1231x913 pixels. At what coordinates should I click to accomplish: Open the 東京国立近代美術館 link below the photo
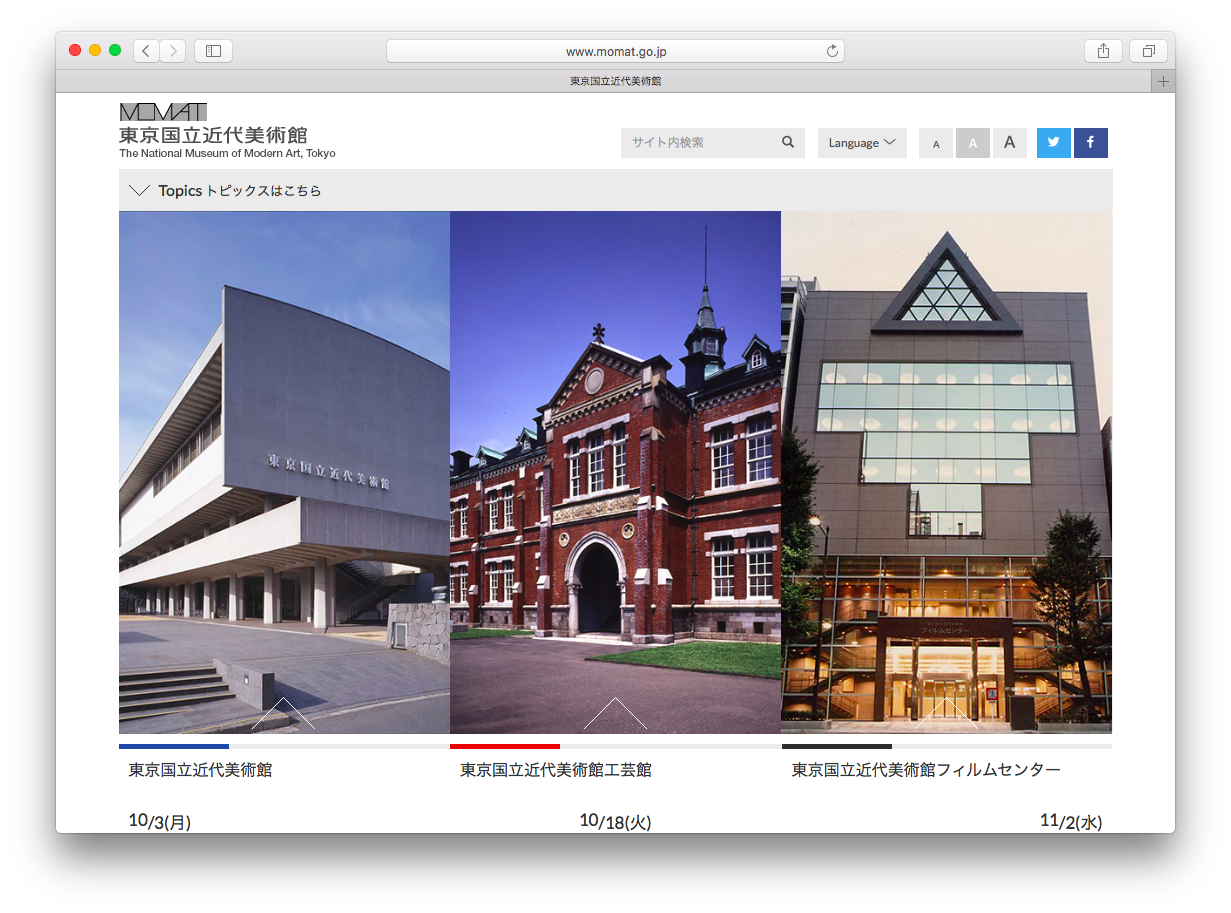200,770
